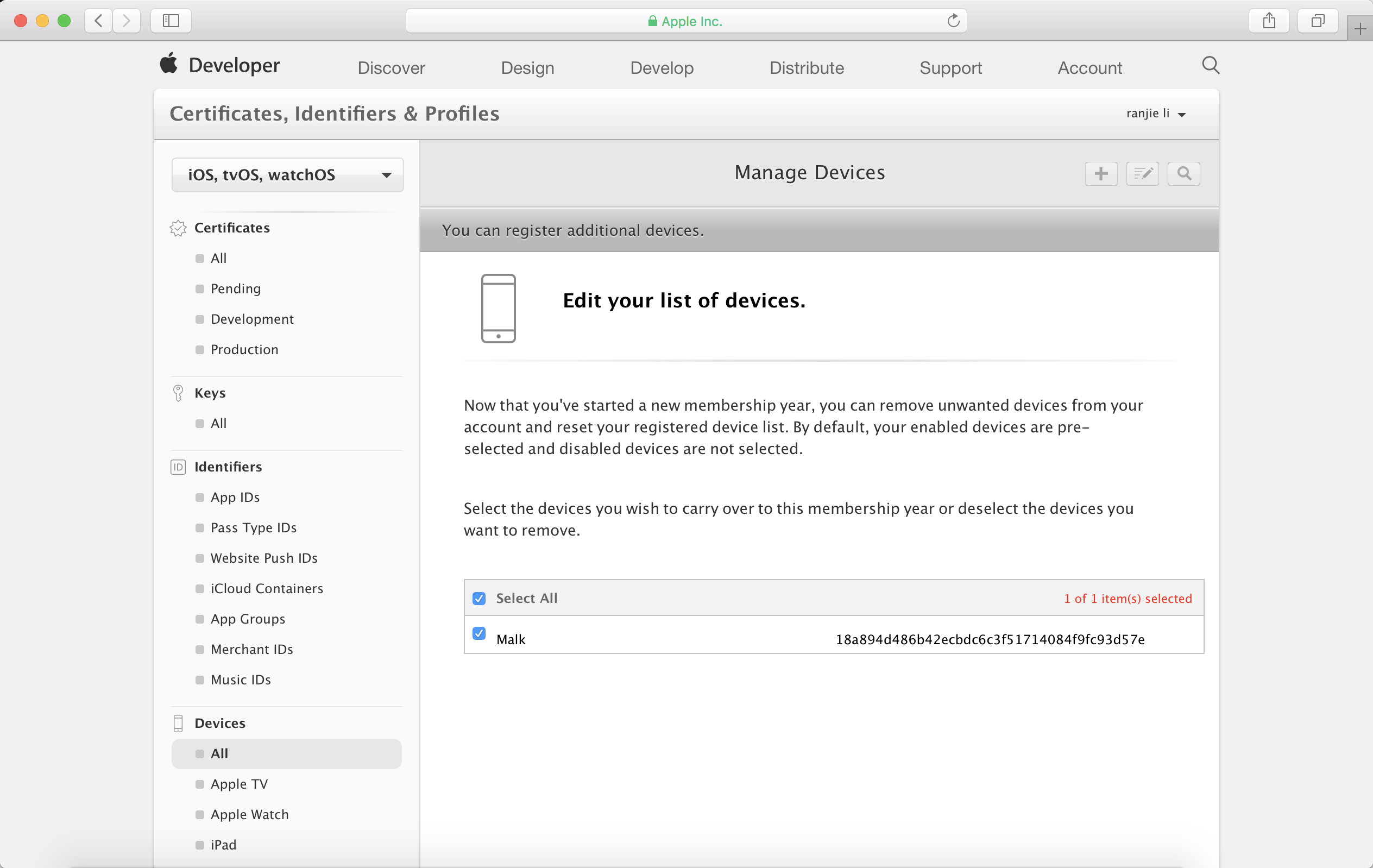Reload page with the refresh icon

tap(953, 21)
